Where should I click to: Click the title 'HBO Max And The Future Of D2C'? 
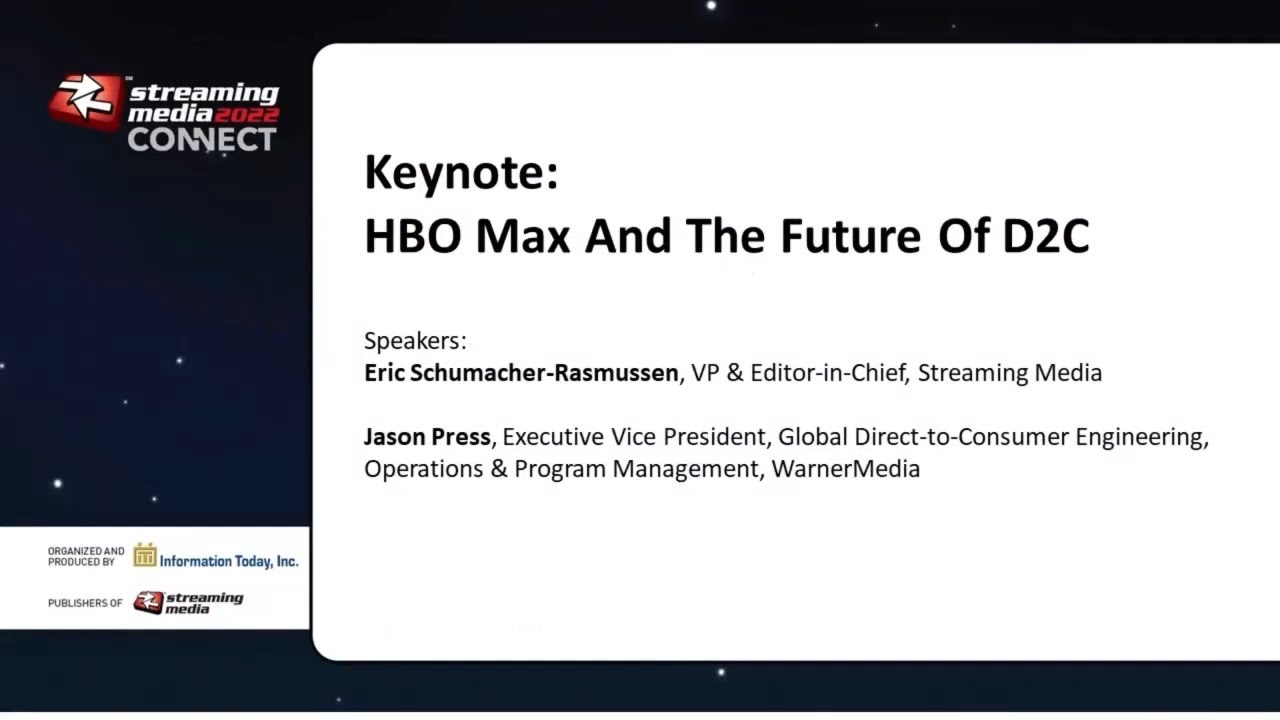726,236
